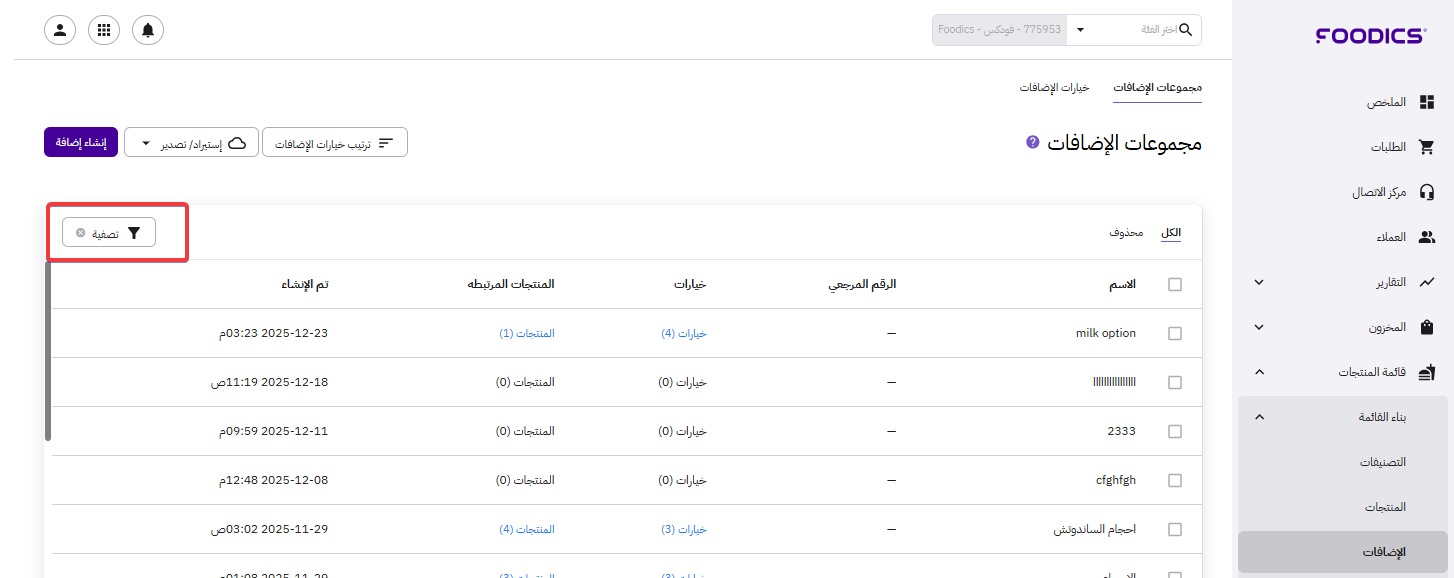Check the select-all checkbox in table header

1175,284
